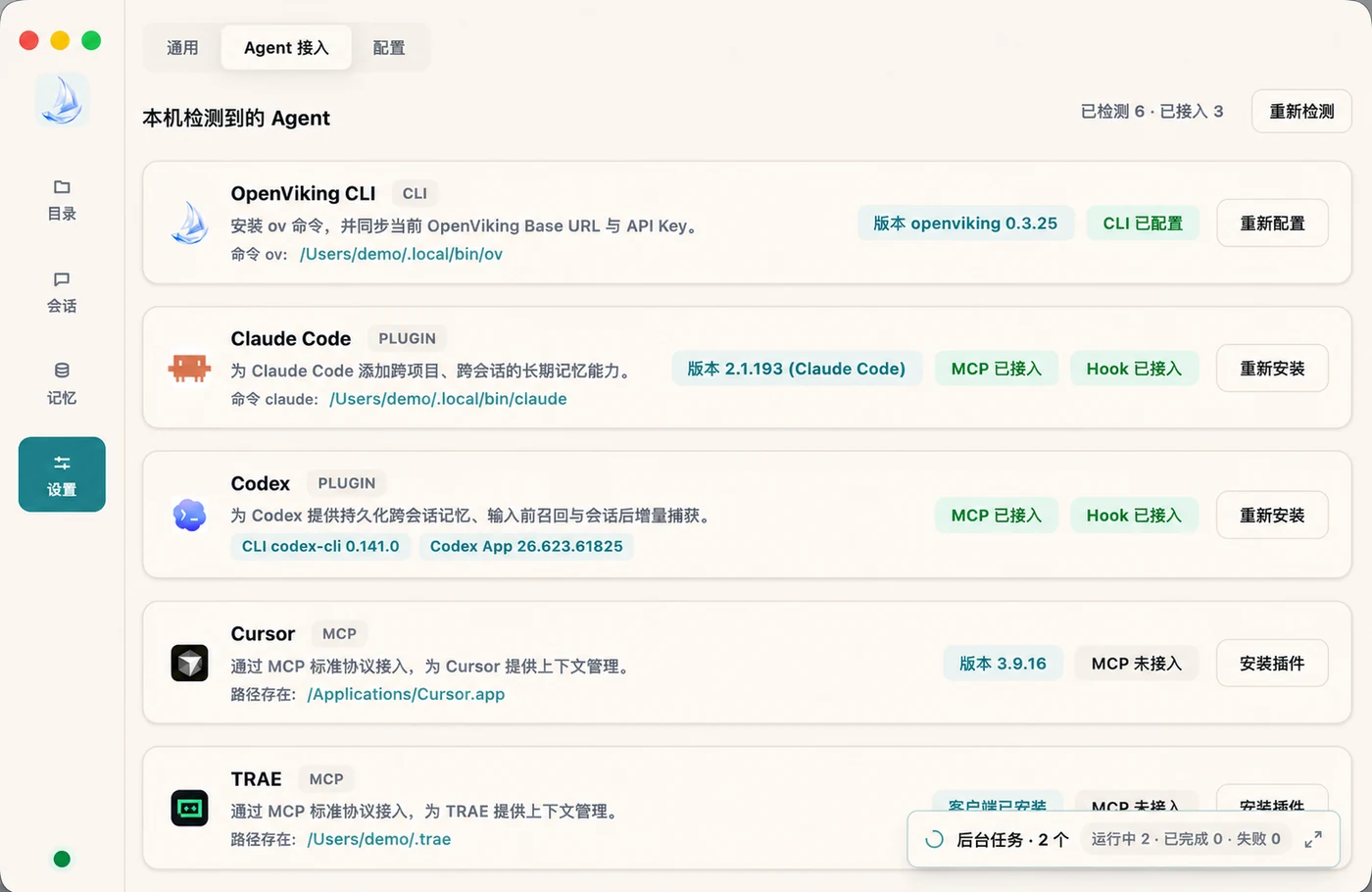Click MCP 已接入 badge in Codex row
This screenshot has width=1372, height=892.
tap(997, 516)
